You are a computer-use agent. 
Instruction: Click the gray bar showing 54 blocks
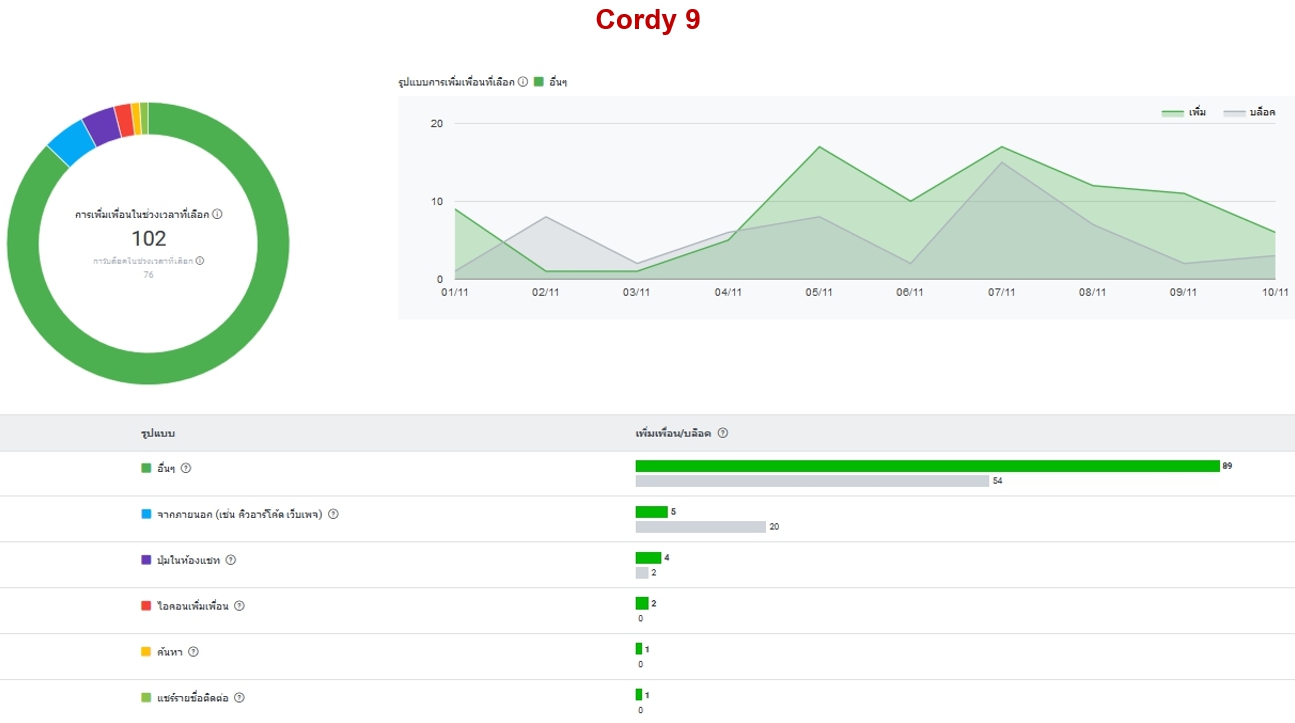coord(811,481)
